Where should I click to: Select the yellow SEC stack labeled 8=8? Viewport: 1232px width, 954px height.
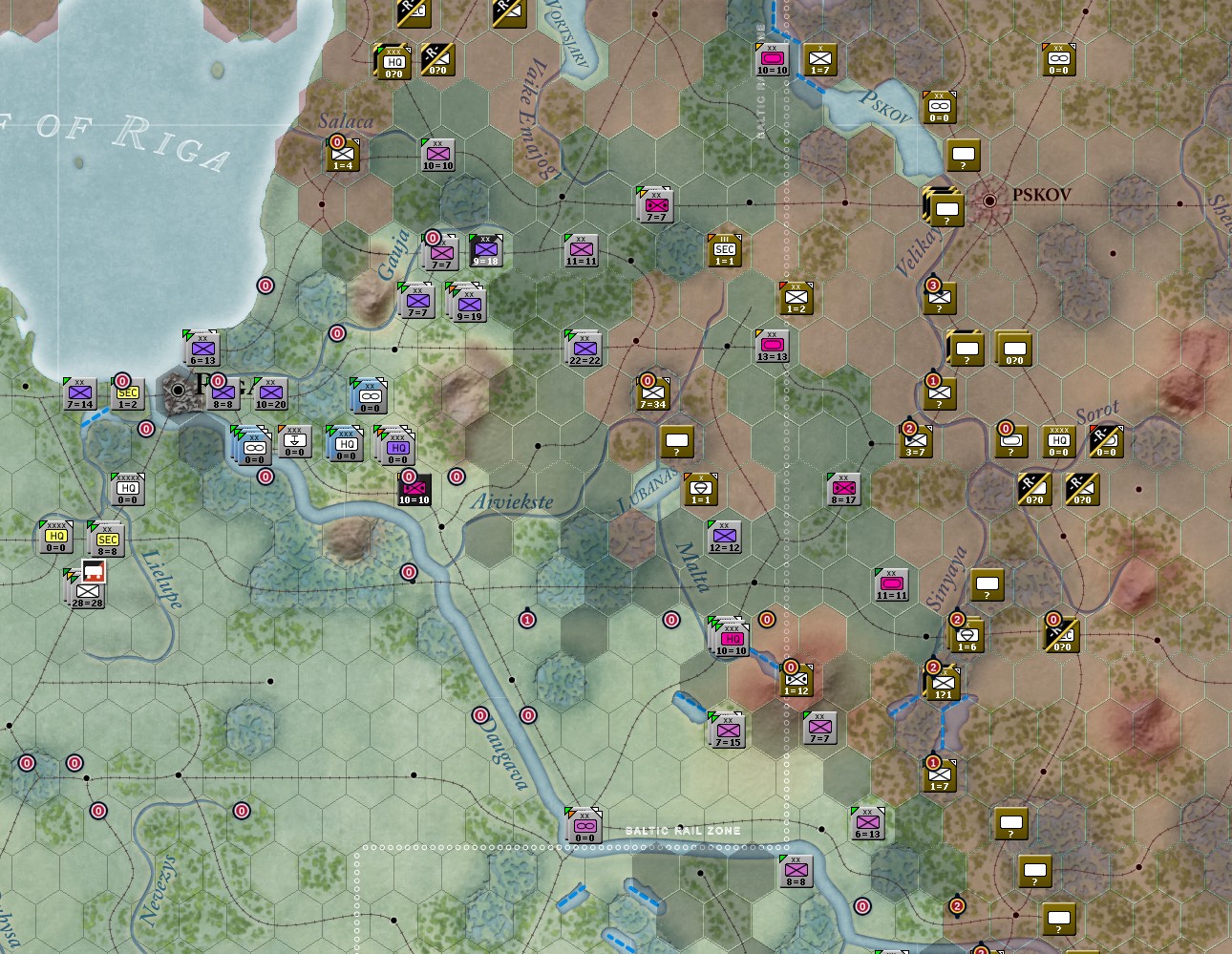[x=106, y=539]
